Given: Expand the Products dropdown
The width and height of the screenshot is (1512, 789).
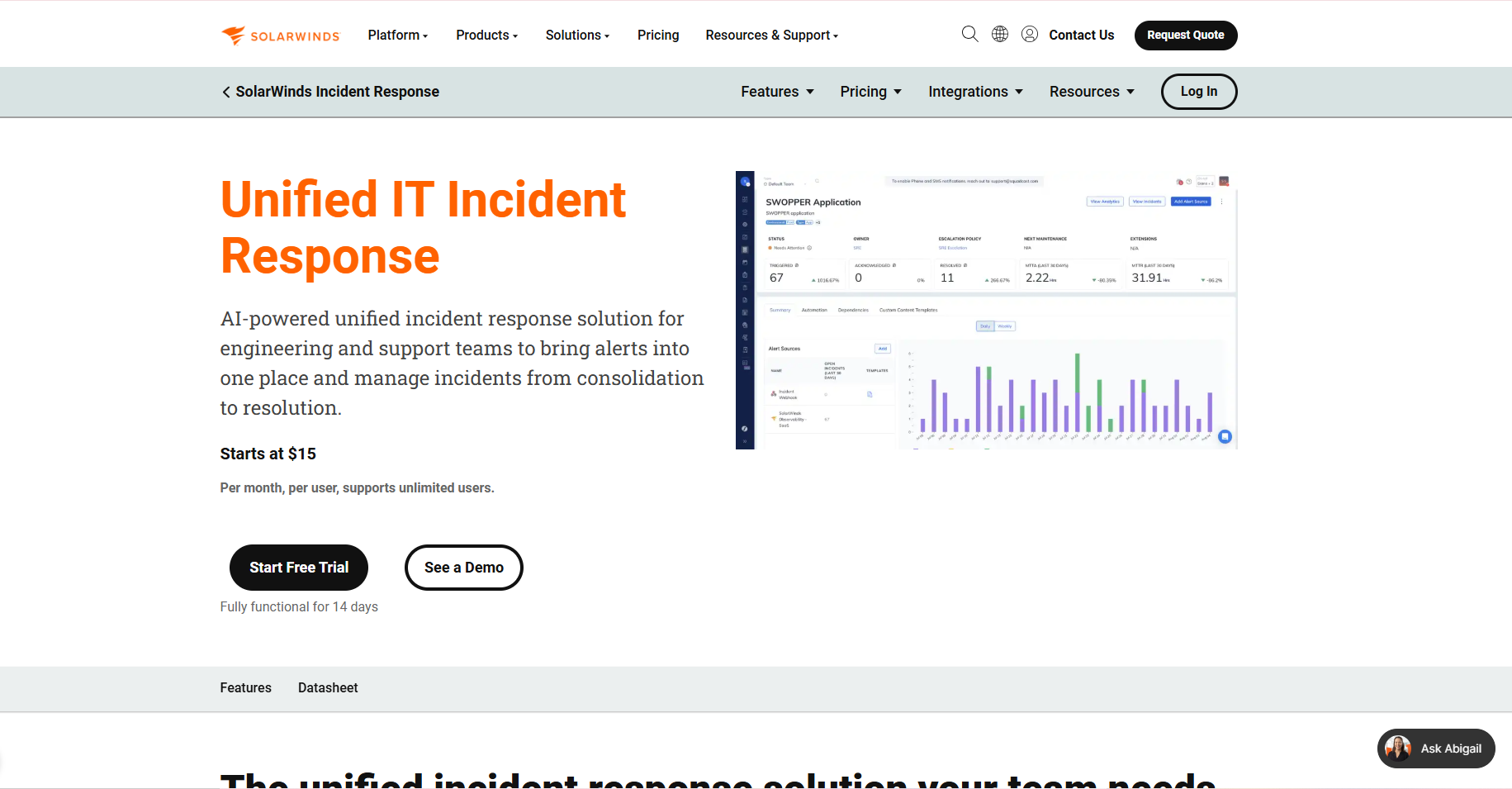Looking at the screenshot, I should click(487, 36).
